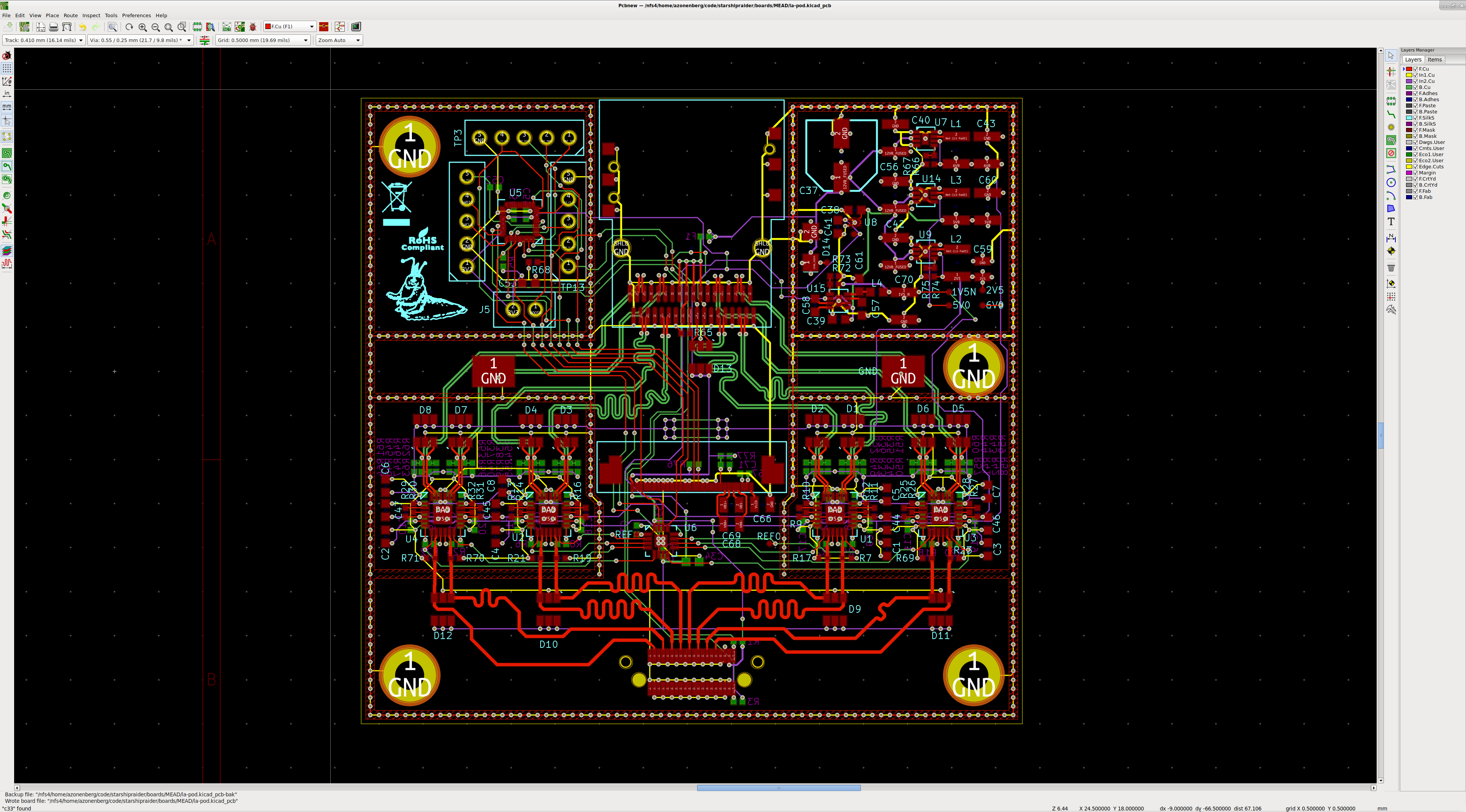
Task: Open the Inspect menu
Action: tap(91, 15)
